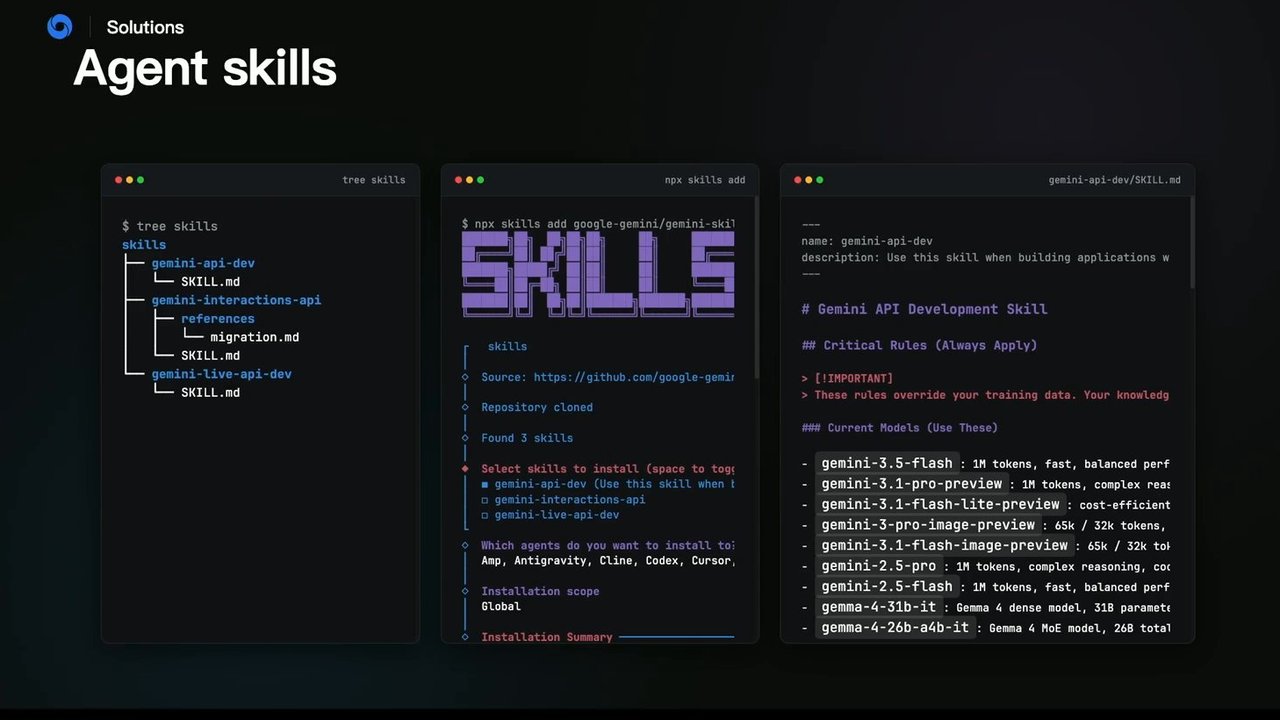Click the green dot in SKILL.md window
This screenshot has width=1280, height=720.
820,180
